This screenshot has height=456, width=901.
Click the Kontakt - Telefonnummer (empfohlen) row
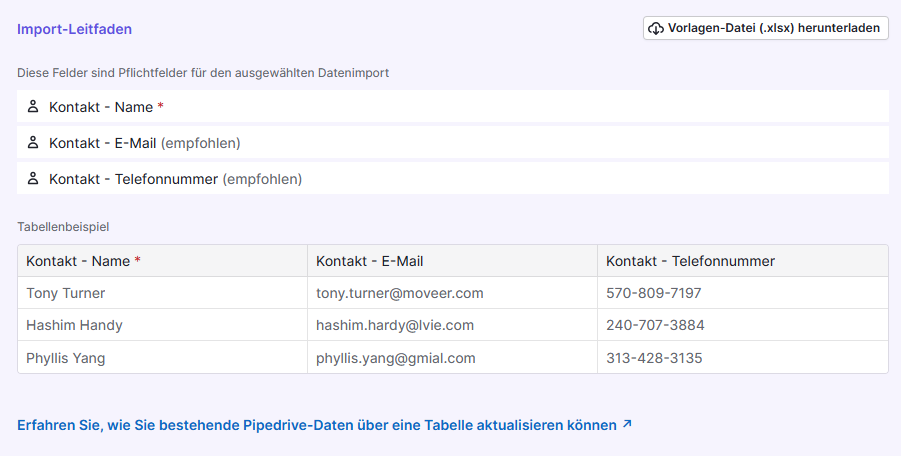point(452,179)
